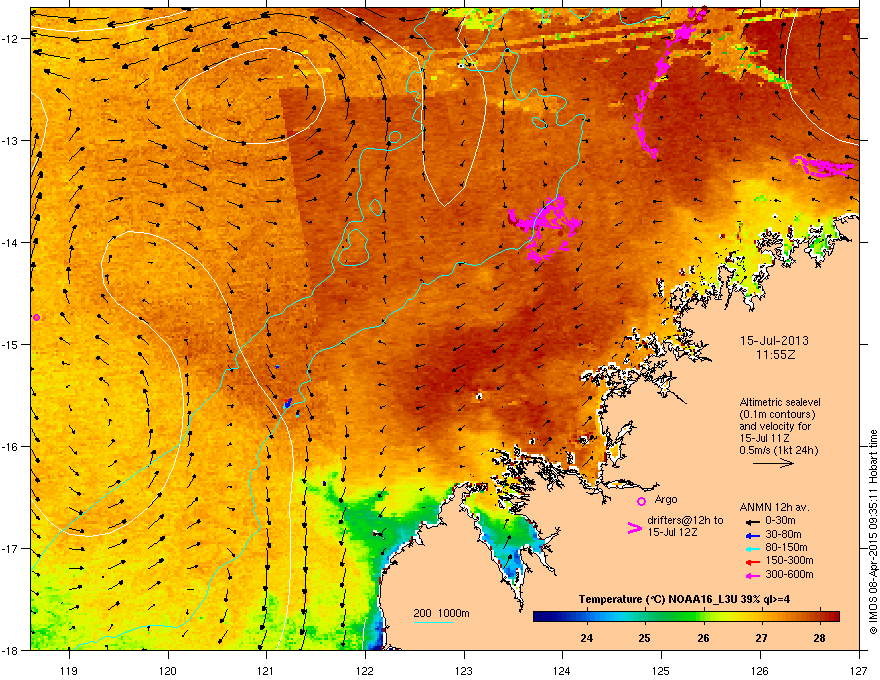Click the 80-150m depth label

[x=786, y=548]
